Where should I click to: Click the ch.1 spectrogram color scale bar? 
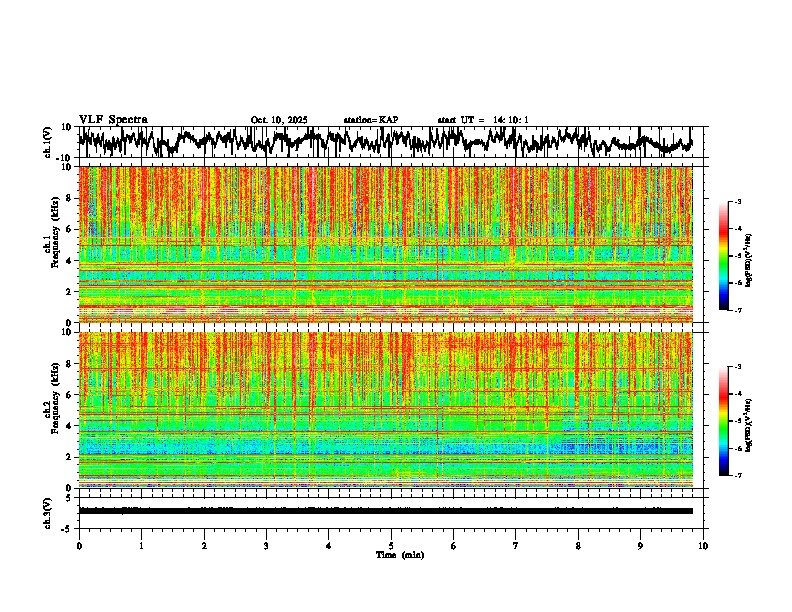pyautogui.click(x=724, y=256)
